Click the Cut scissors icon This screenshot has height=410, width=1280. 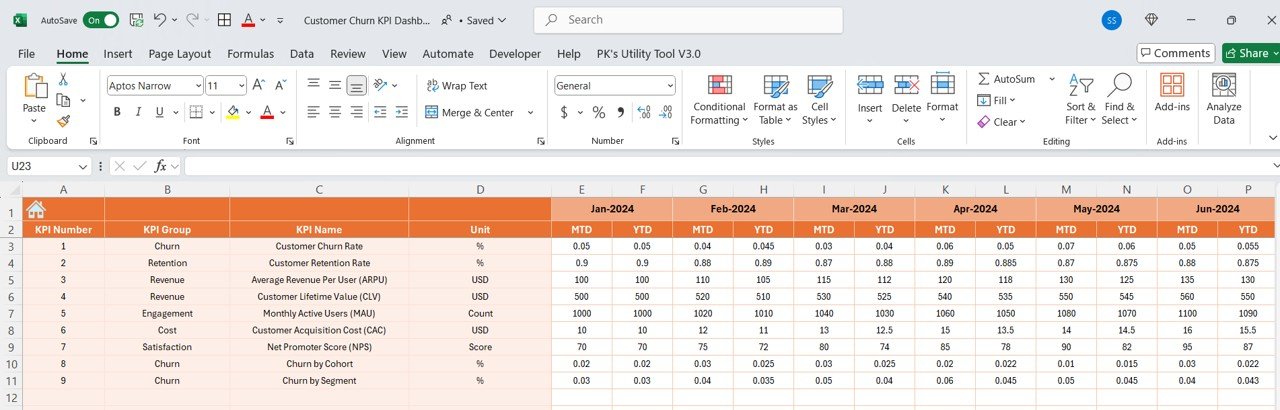(63, 79)
